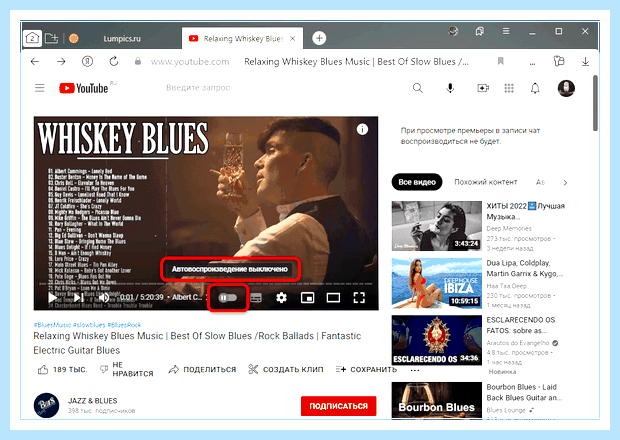
Task: Show video info card icon
Action: [x=362, y=129]
